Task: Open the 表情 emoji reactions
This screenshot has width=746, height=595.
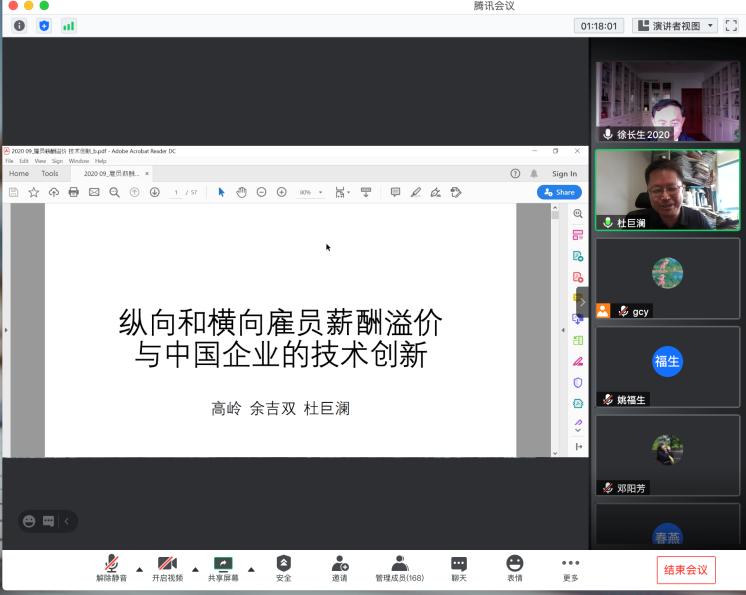Action: [514, 567]
